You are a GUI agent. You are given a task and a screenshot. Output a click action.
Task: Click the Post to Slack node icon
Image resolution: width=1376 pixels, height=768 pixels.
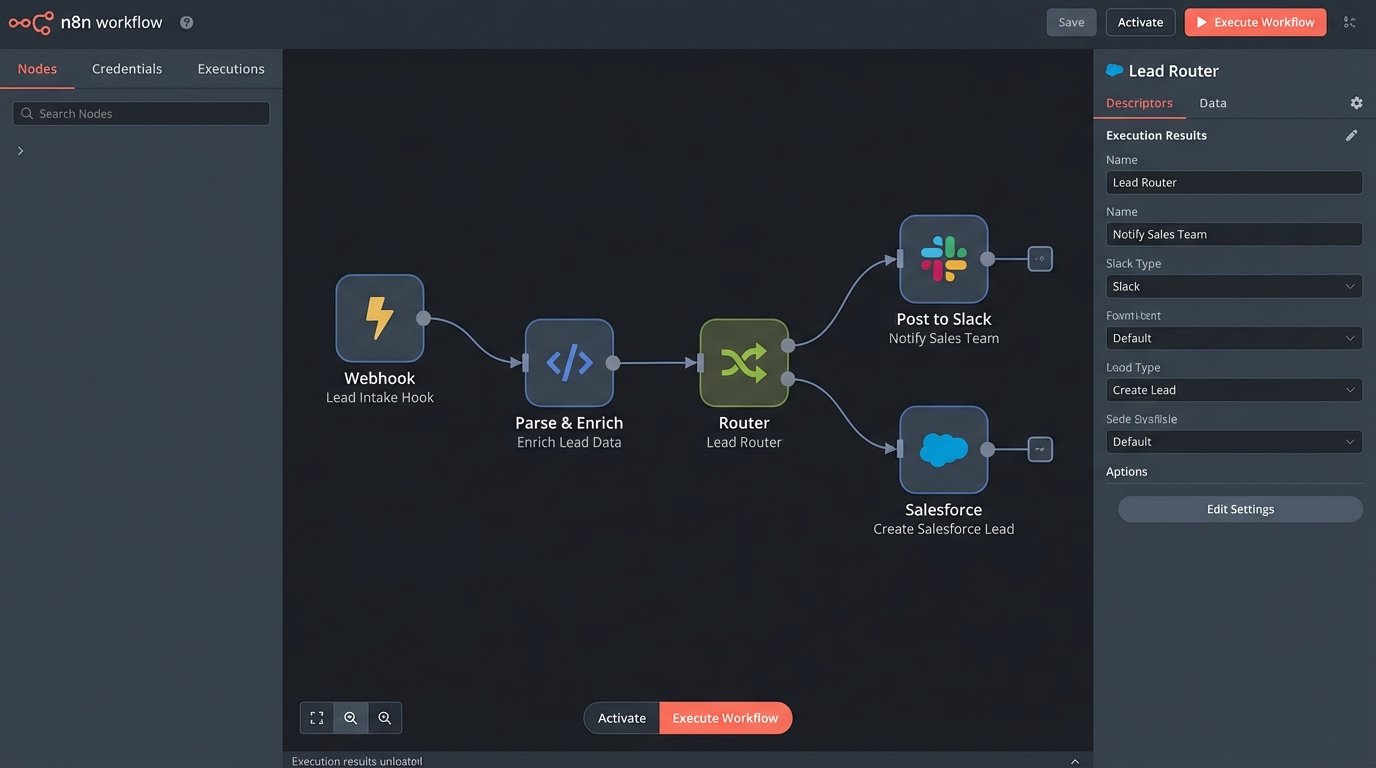tap(943, 259)
